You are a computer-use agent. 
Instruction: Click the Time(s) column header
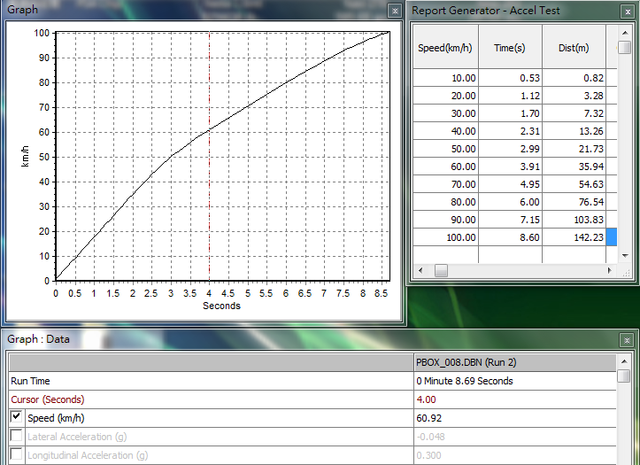click(510, 47)
